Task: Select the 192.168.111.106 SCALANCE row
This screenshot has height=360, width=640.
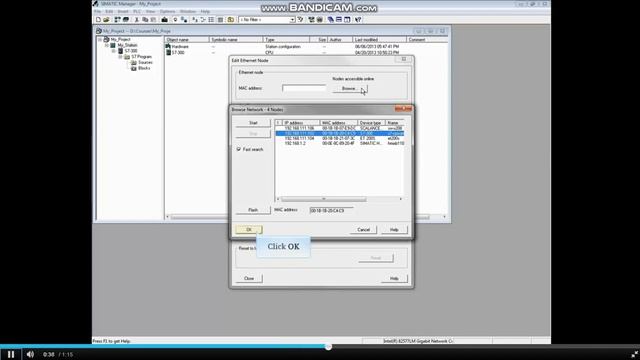Action: tap(340, 128)
